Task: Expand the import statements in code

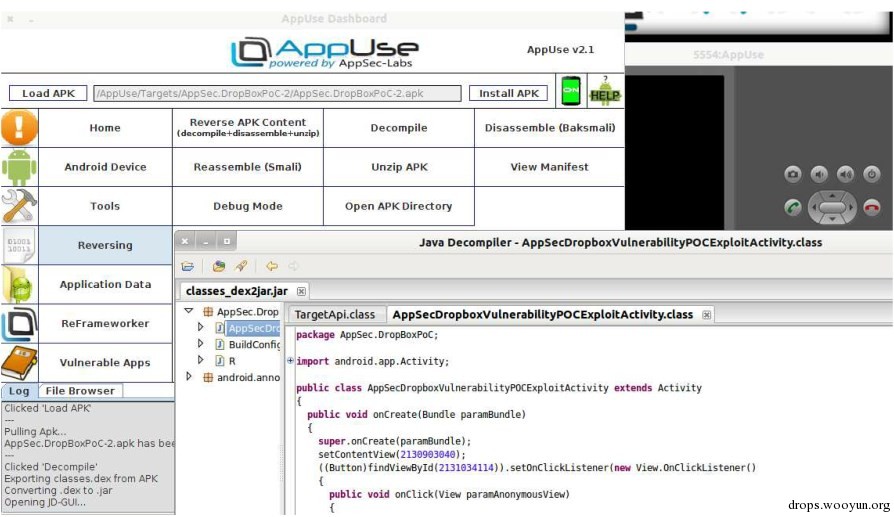Action: click(290, 360)
